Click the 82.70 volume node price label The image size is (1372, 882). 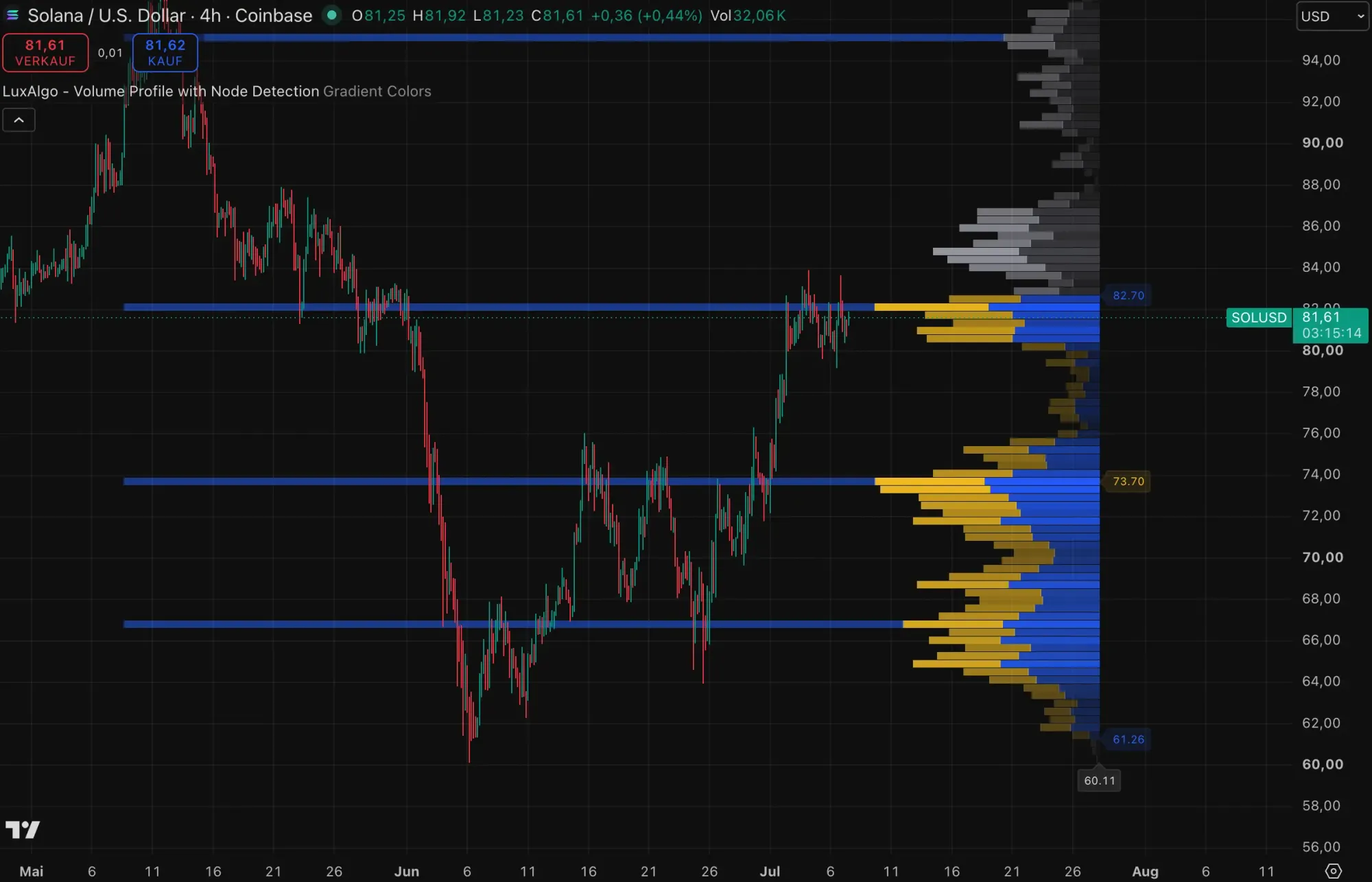pyautogui.click(x=1128, y=296)
